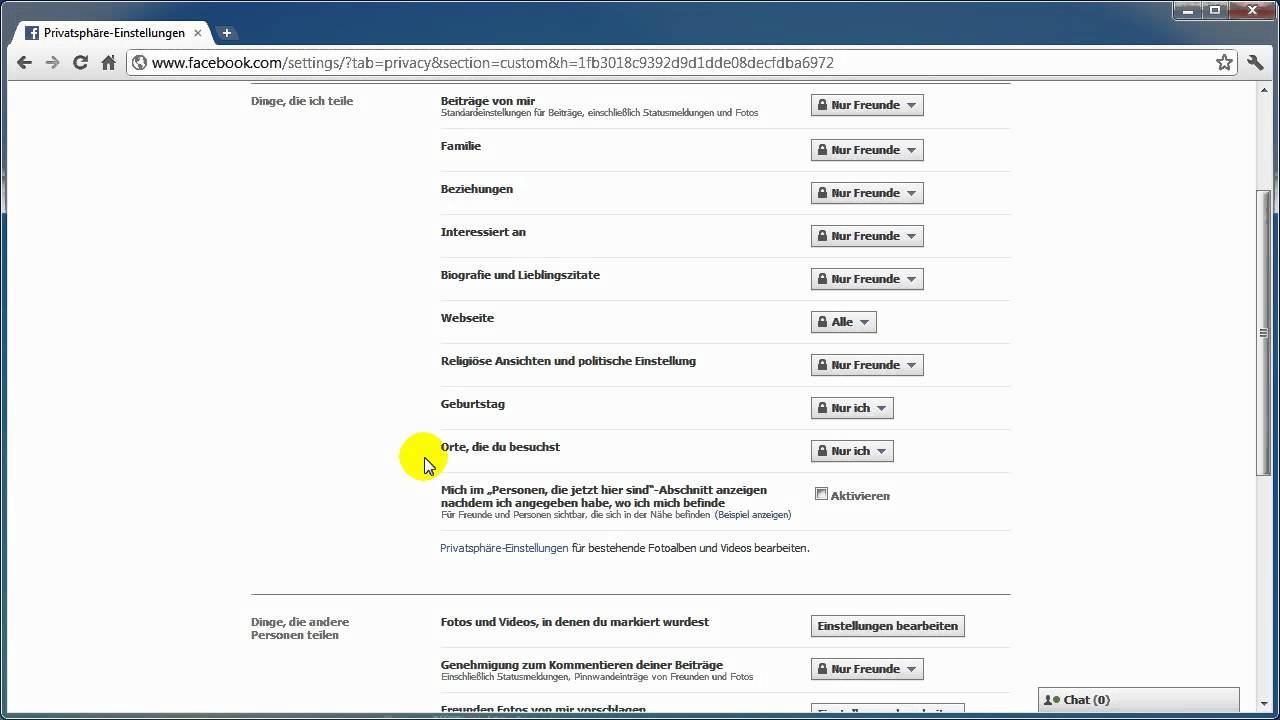Select the Privatsphäre-Einstellungen browser tab
The width and height of the screenshot is (1280, 720).
(x=112, y=33)
